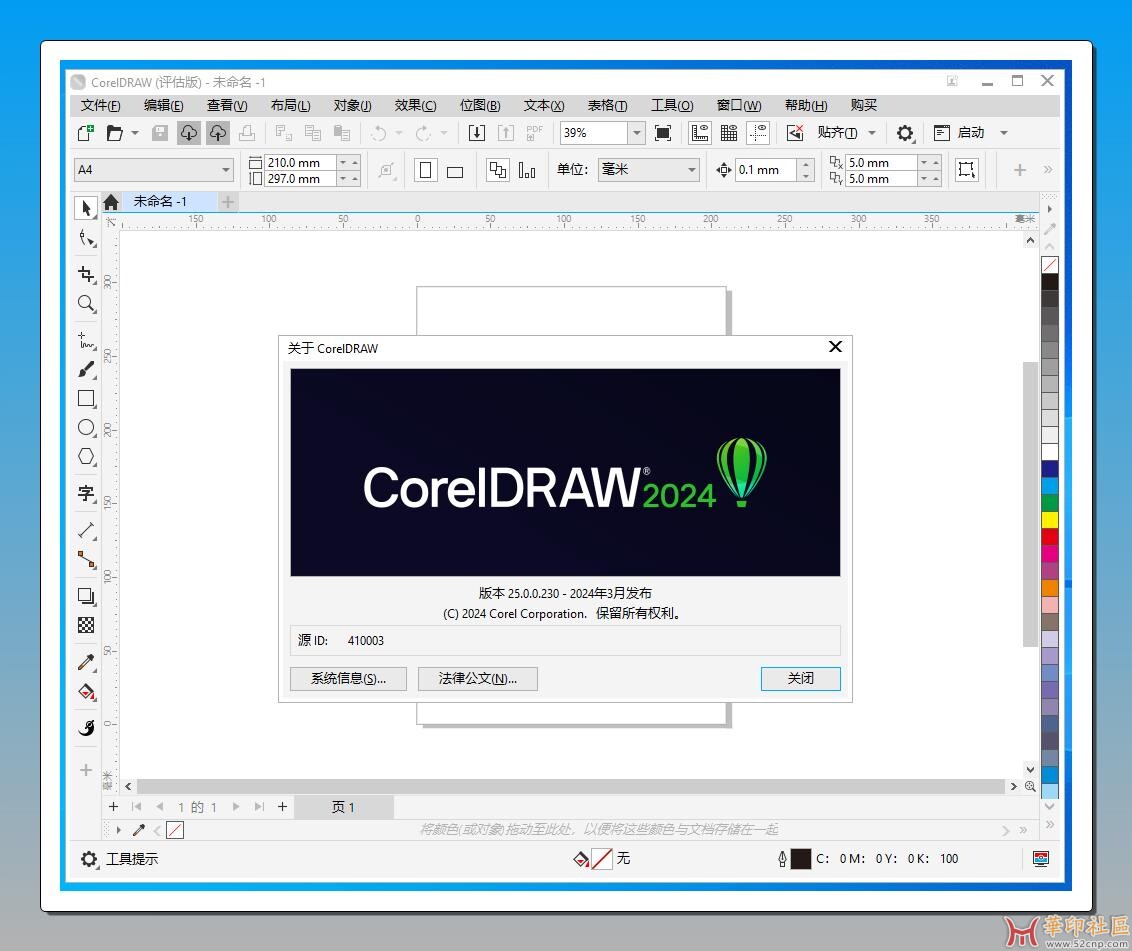
Task: Click 法律公文(N)... button
Action: 477,679
